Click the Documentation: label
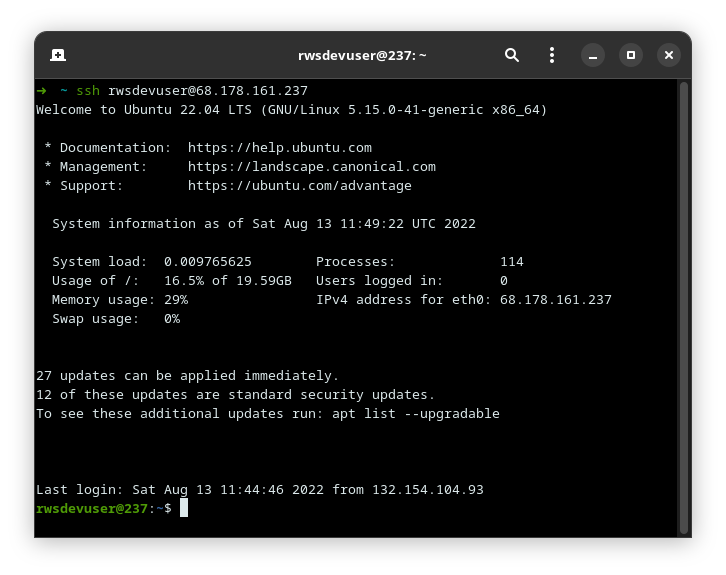The width and height of the screenshot is (726, 575). click(x=115, y=148)
